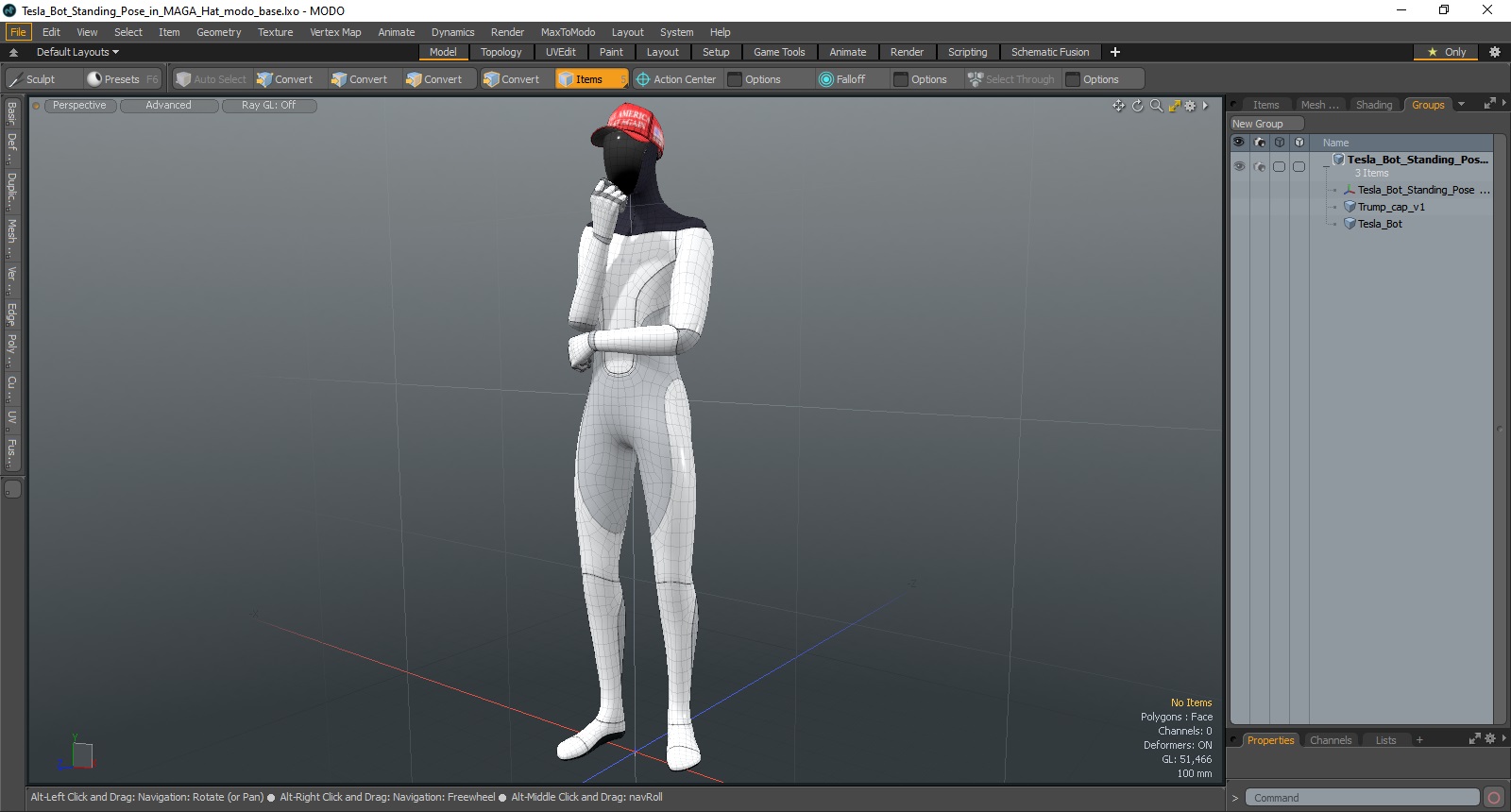The image size is (1511, 812).
Task: Switch to the Channels tab
Action: [1331, 740]
